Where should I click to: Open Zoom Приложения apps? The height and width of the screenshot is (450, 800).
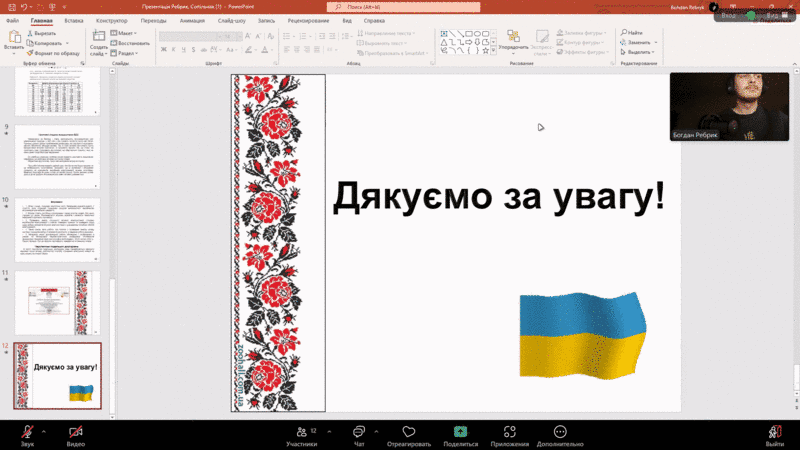click(x=510, y=436)
